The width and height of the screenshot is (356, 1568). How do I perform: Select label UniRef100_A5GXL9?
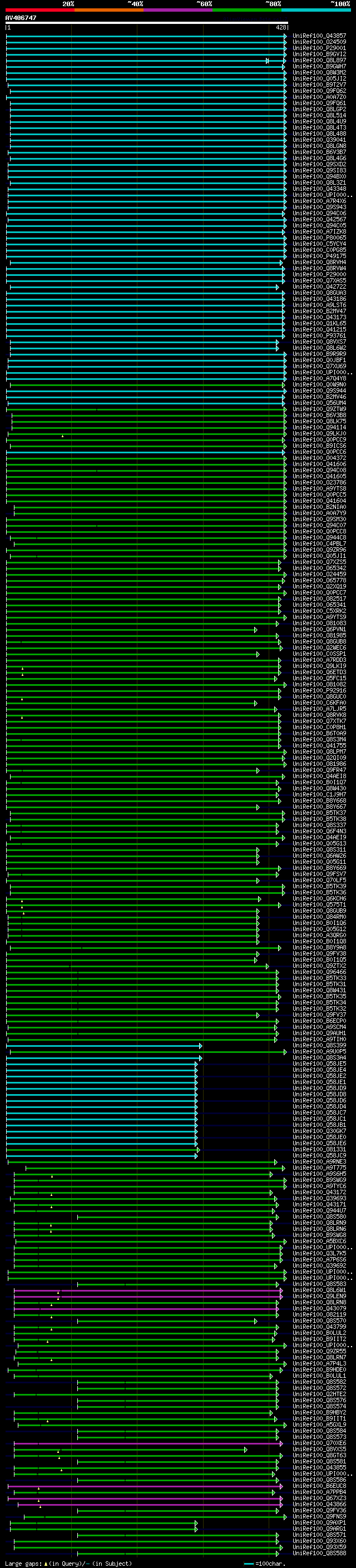tap(319, 1425)
